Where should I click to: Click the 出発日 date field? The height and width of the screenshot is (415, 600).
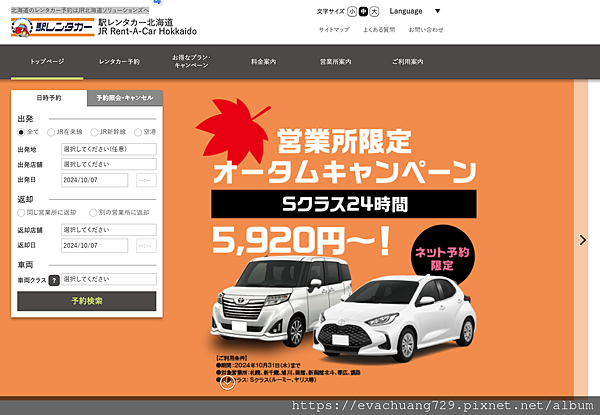[x=95, y=180]
